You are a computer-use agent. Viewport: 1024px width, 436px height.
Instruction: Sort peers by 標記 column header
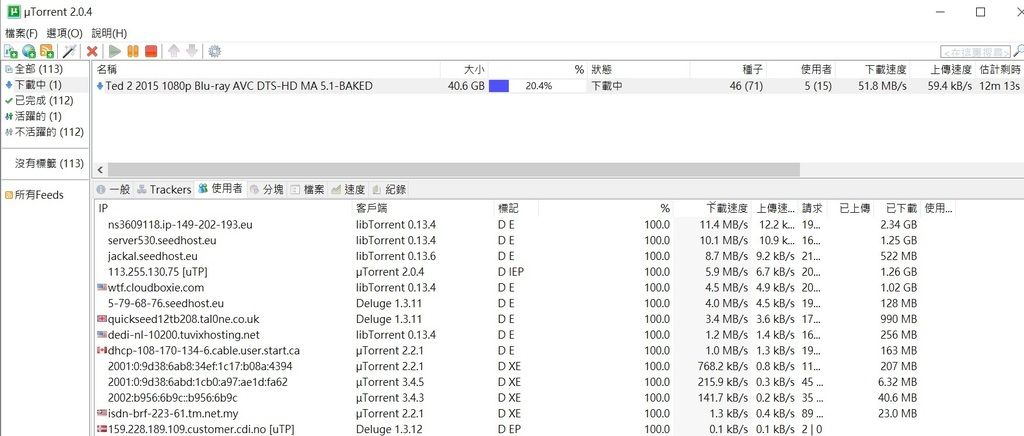tap(517, 208)
